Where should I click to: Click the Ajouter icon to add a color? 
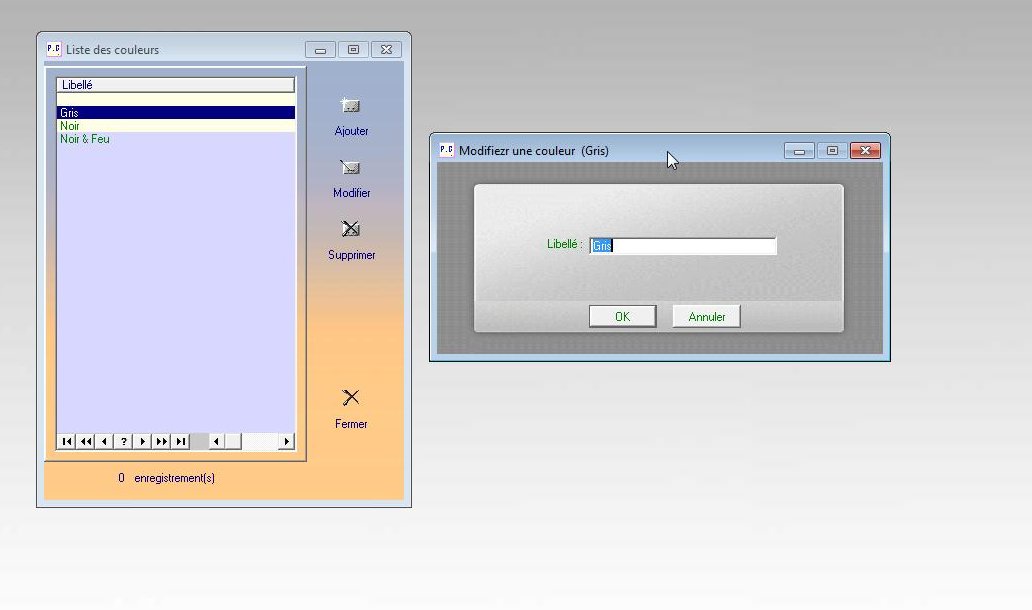click(351, 106)
